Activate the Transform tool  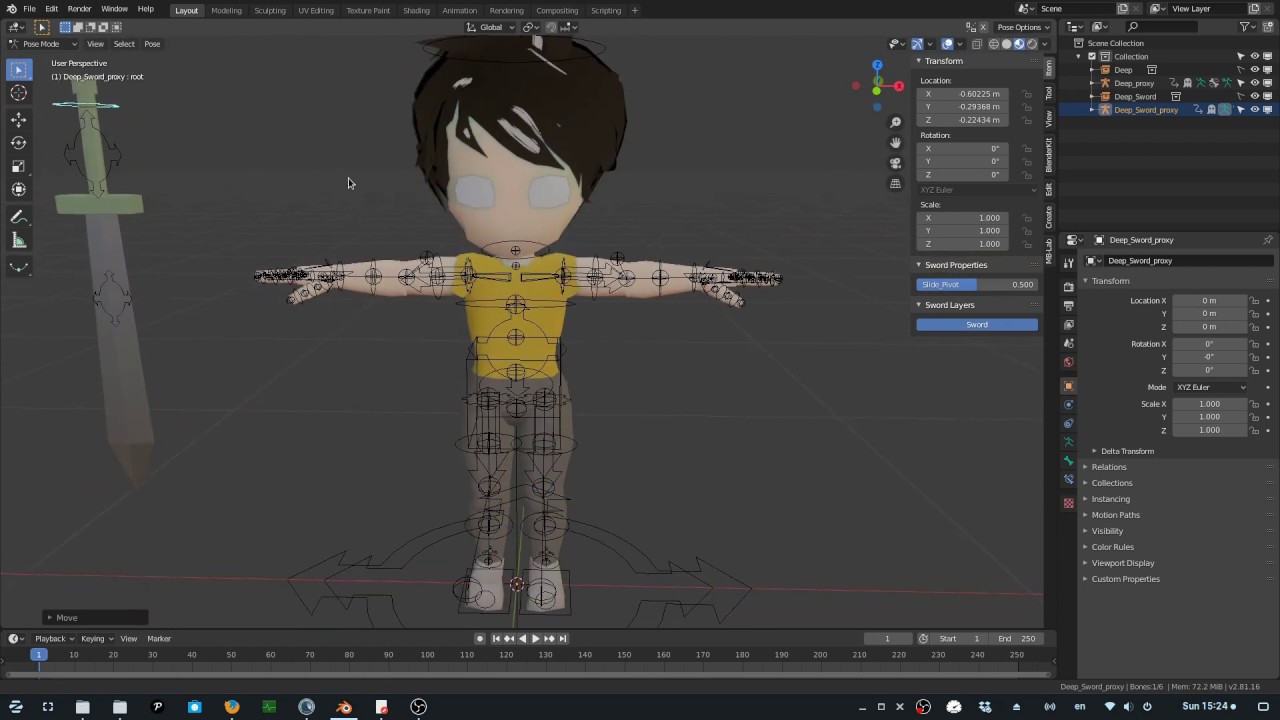click(x=18, y=190)
